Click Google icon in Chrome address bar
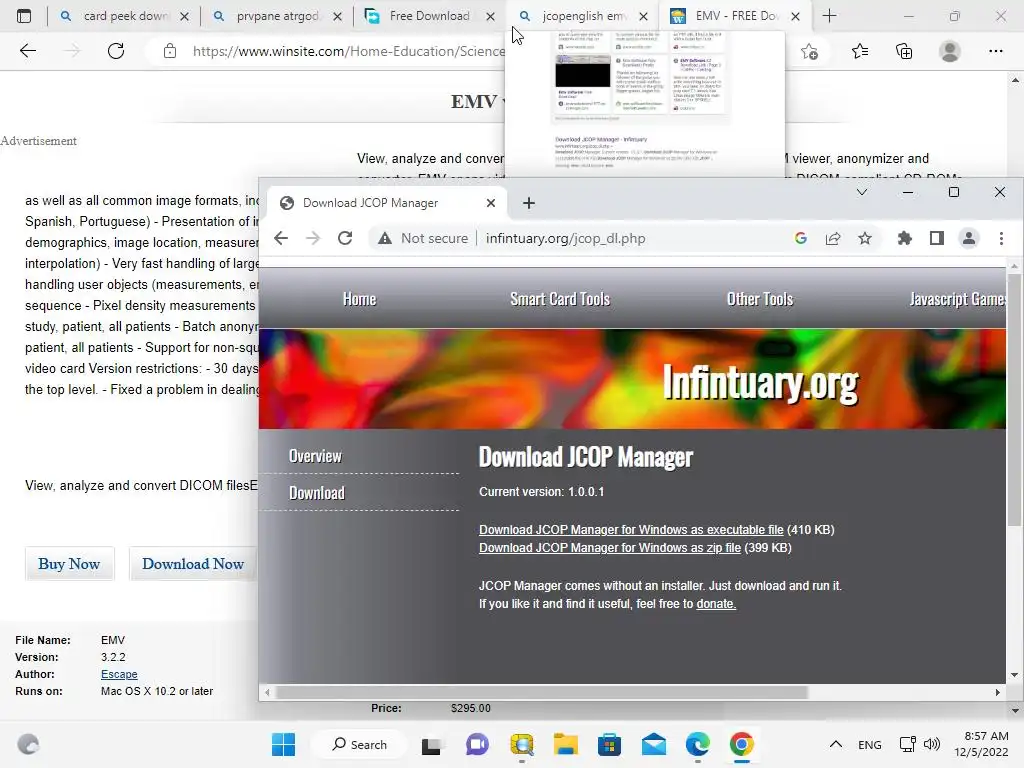 [x=801, y=238]
